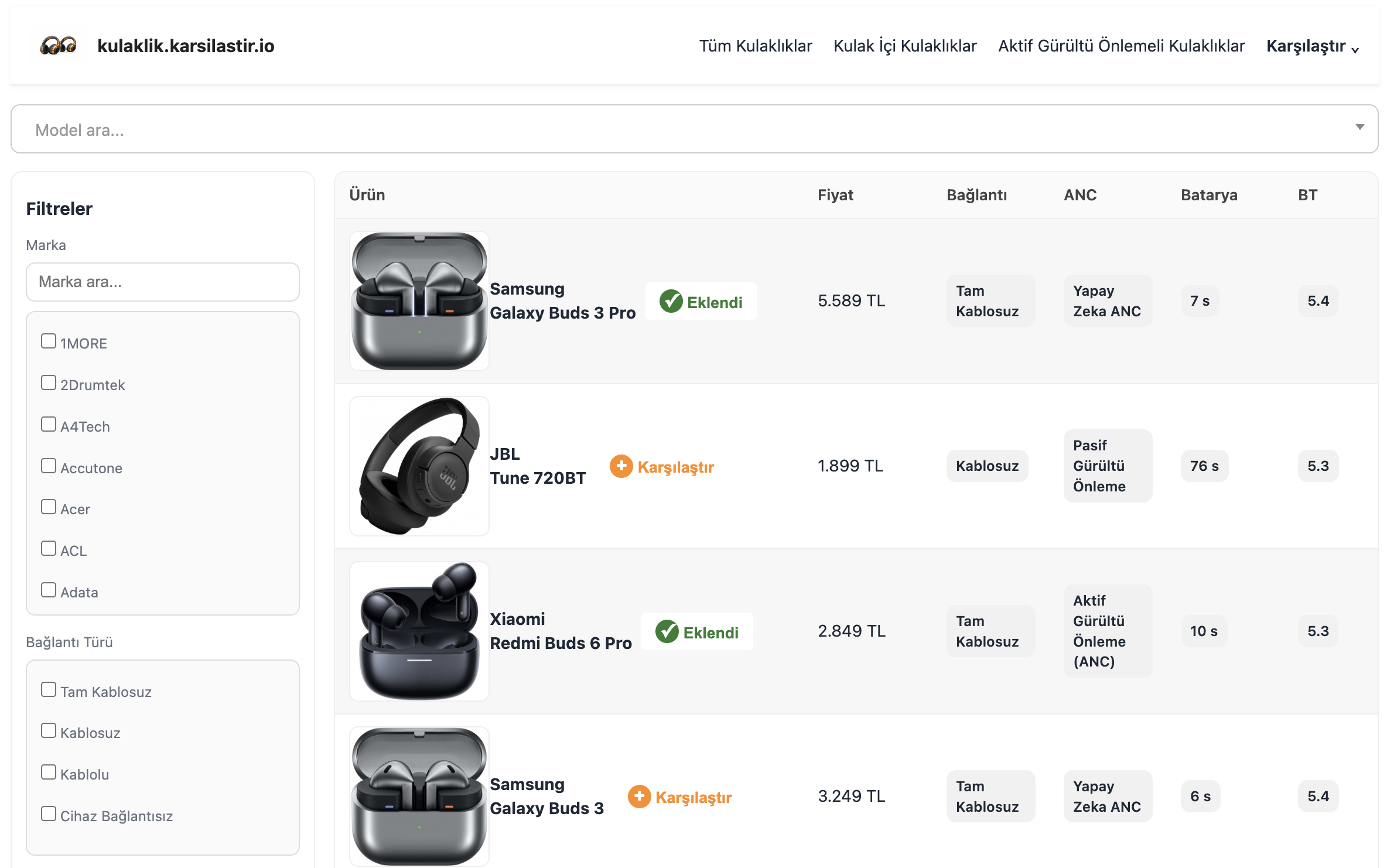Open Xiaomi Redmi Buds 6 Pro thumbnail
This screenshot has height=868, width=1387.
[419, 631]
